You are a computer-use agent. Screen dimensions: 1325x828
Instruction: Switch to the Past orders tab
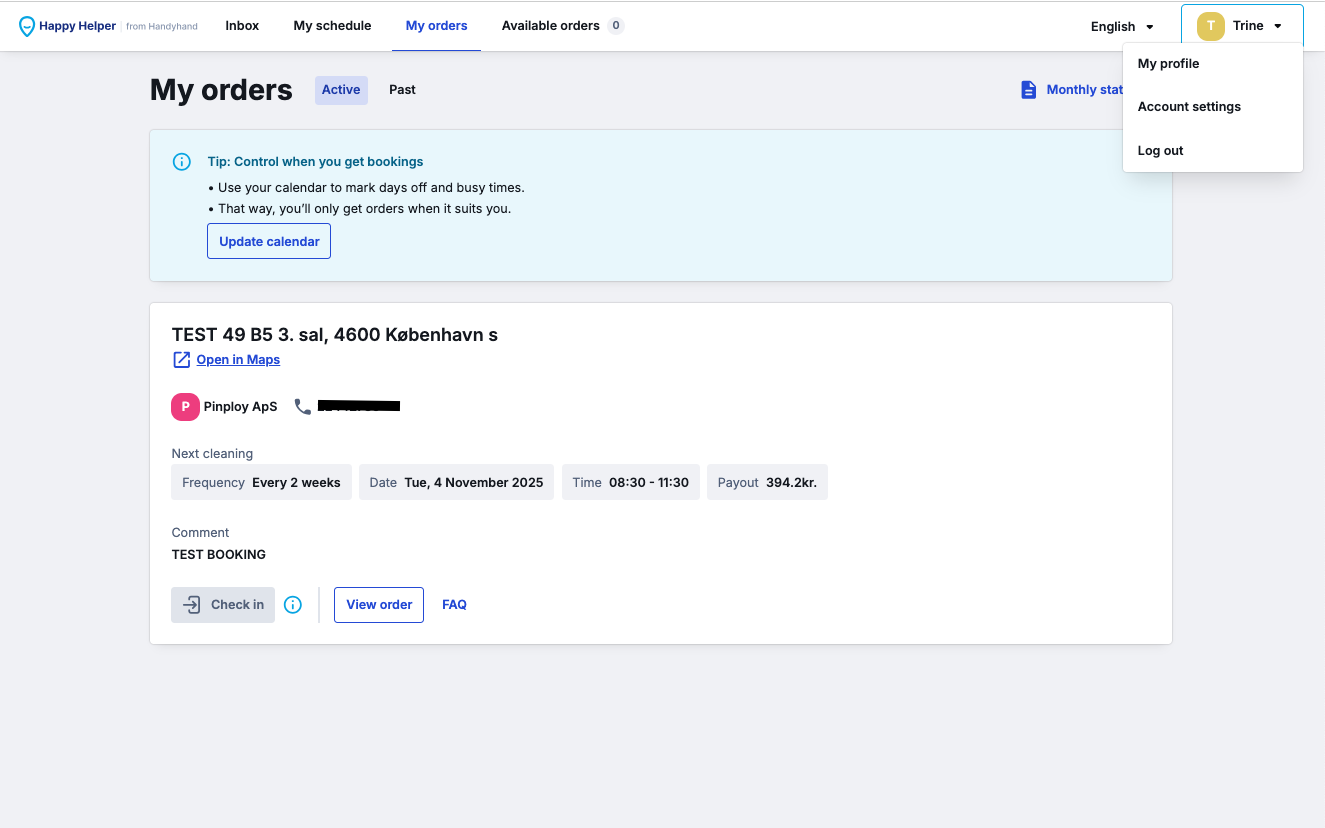pos(402,90)
